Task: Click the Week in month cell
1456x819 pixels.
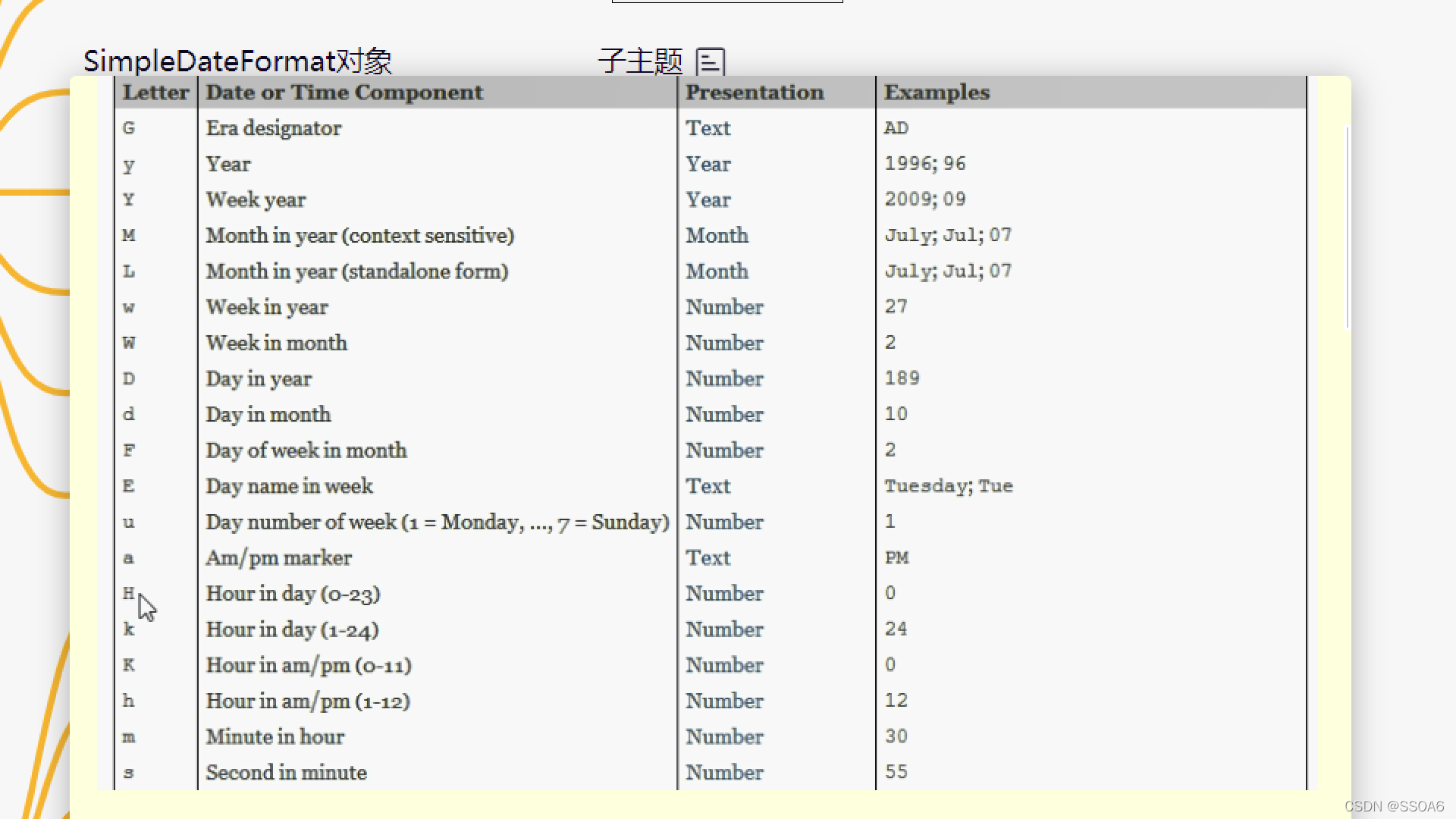Action: pyautogui.click(x=277, y=343)
